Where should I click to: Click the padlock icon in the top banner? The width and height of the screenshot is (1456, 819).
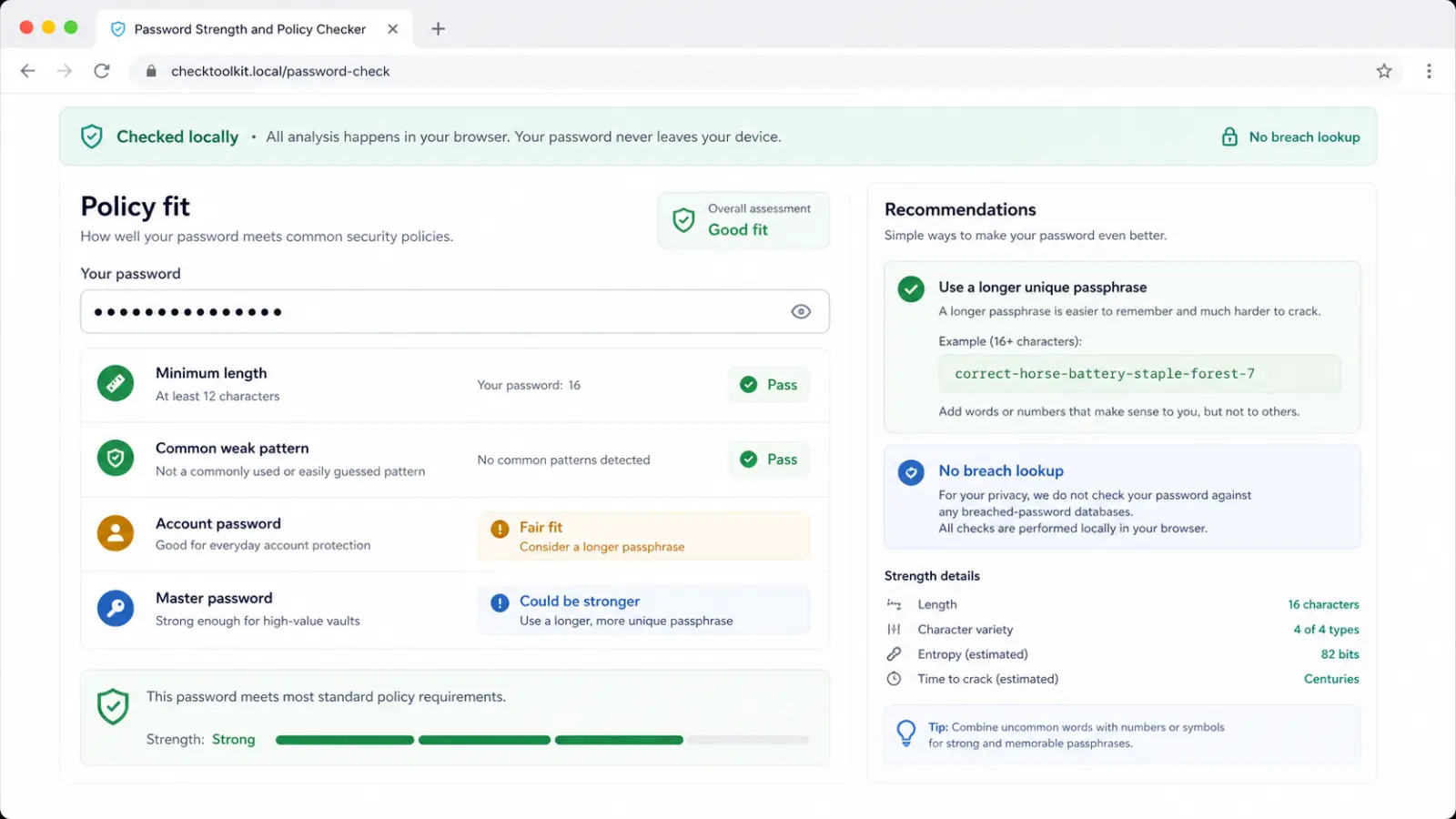pyautogui.click(x=1229, y=136)
